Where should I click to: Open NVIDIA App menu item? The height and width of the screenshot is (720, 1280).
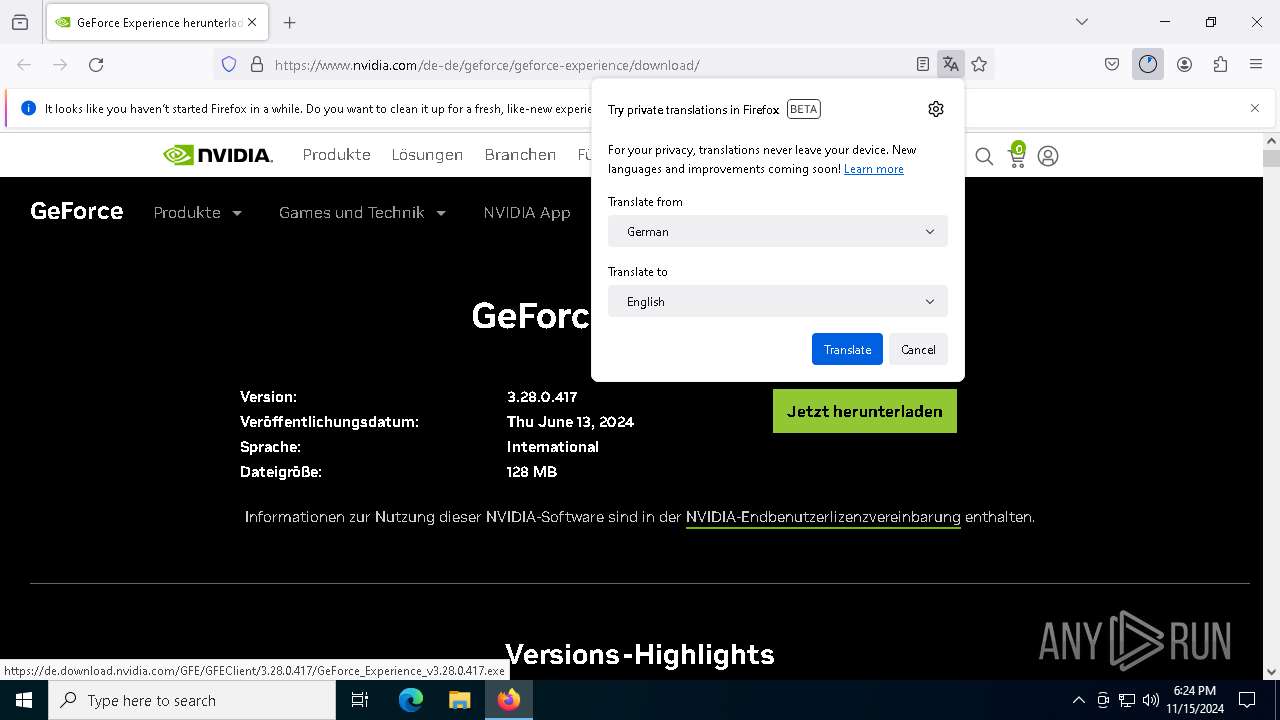pyautogui.click(x=527, y=212)
